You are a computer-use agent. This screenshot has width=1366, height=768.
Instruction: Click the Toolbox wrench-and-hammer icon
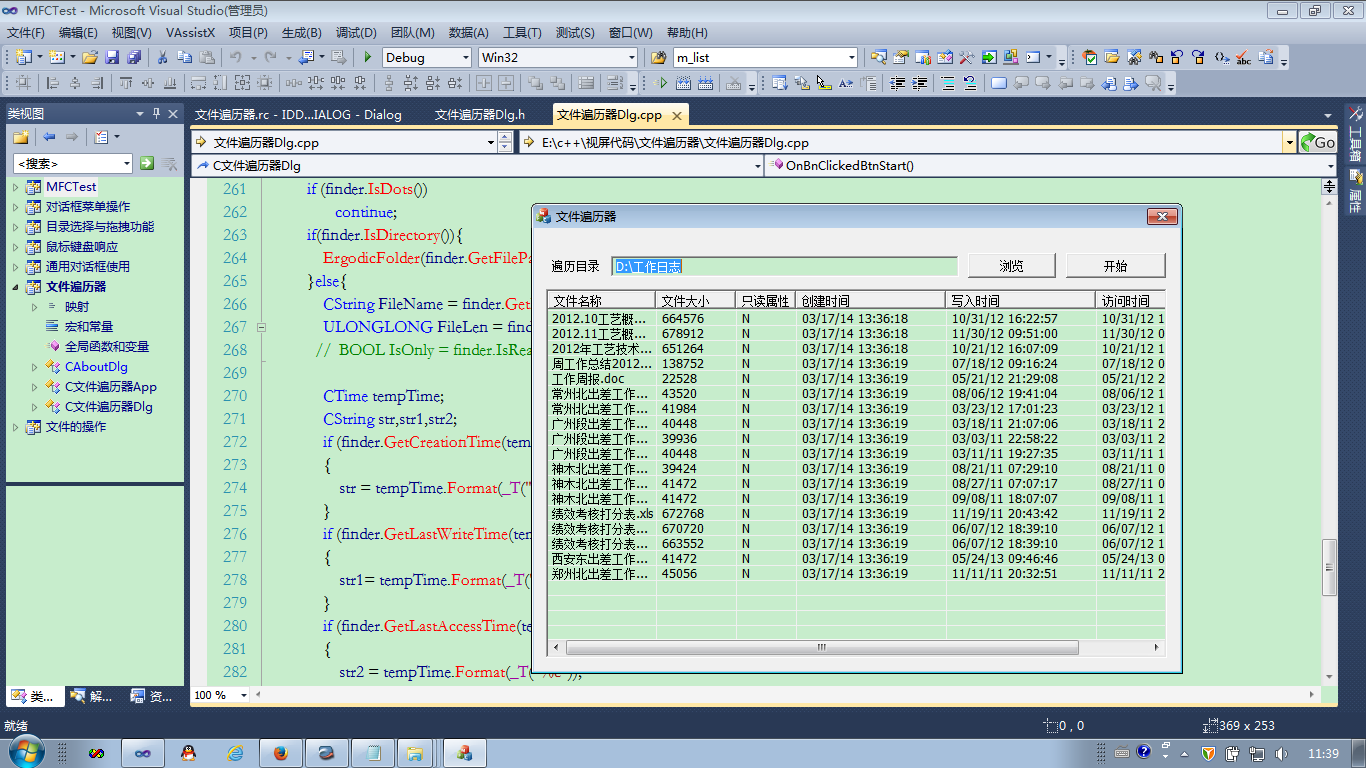click(967, 57)
